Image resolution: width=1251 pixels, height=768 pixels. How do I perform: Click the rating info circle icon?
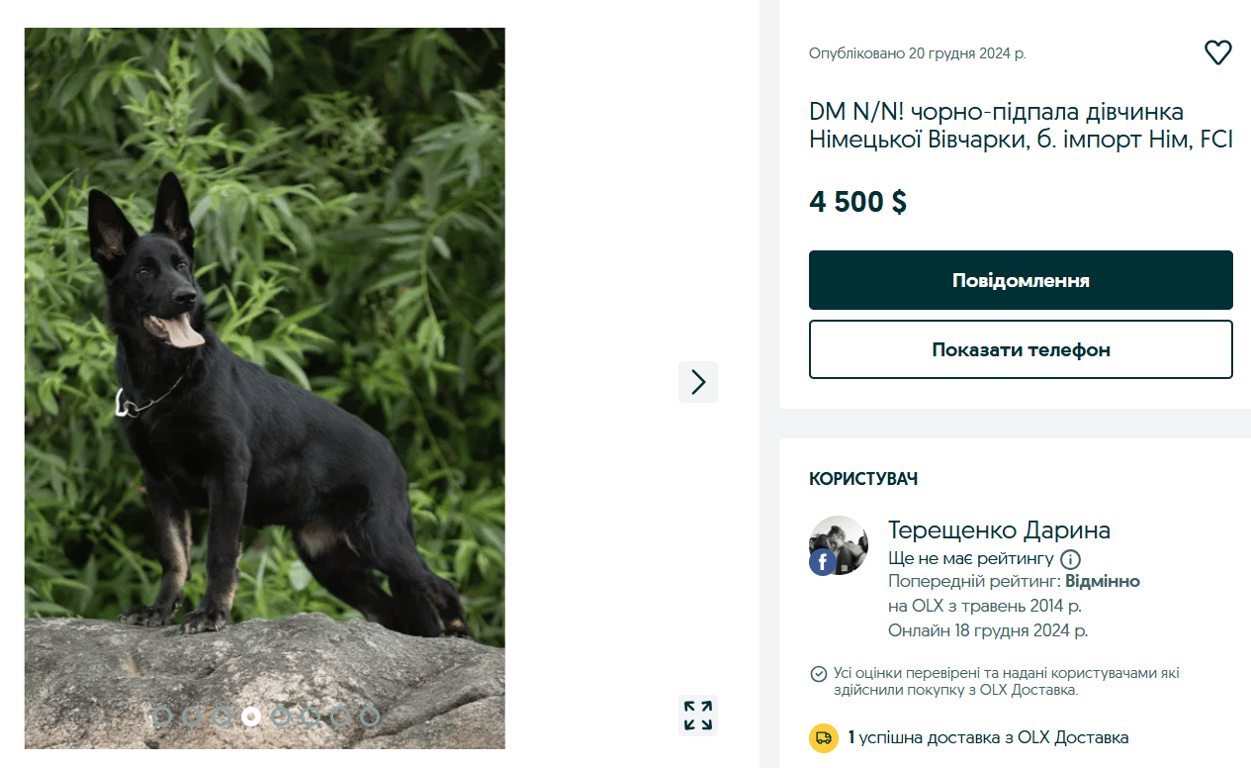(1070, 559)
